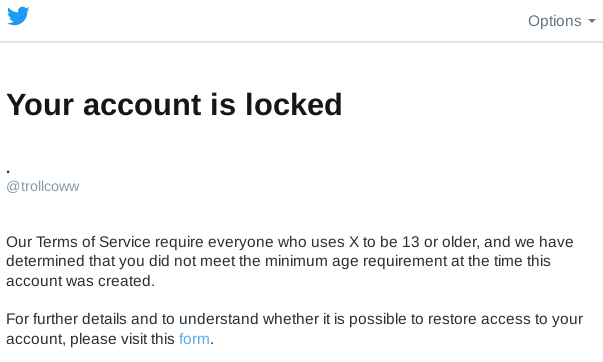Click the caret arrow beside Options

pyautogui.click(x=592, y=21)
